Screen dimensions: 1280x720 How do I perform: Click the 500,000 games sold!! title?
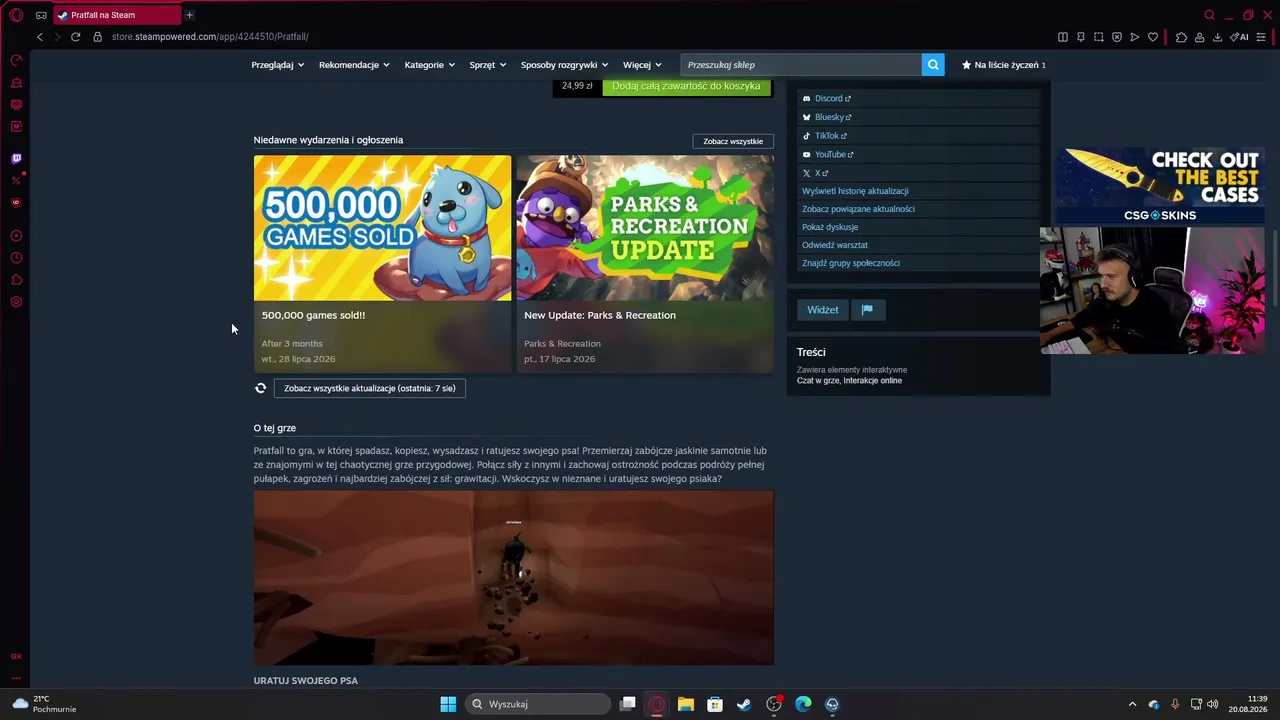click(313, 315)
